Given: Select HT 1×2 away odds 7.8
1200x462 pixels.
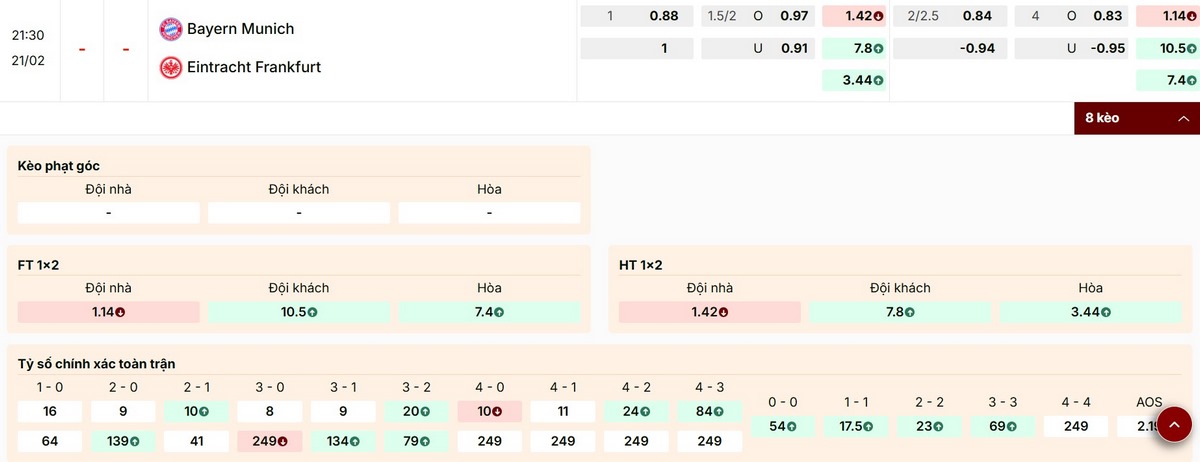Looking at the screenshot, I should coord(900,312).
